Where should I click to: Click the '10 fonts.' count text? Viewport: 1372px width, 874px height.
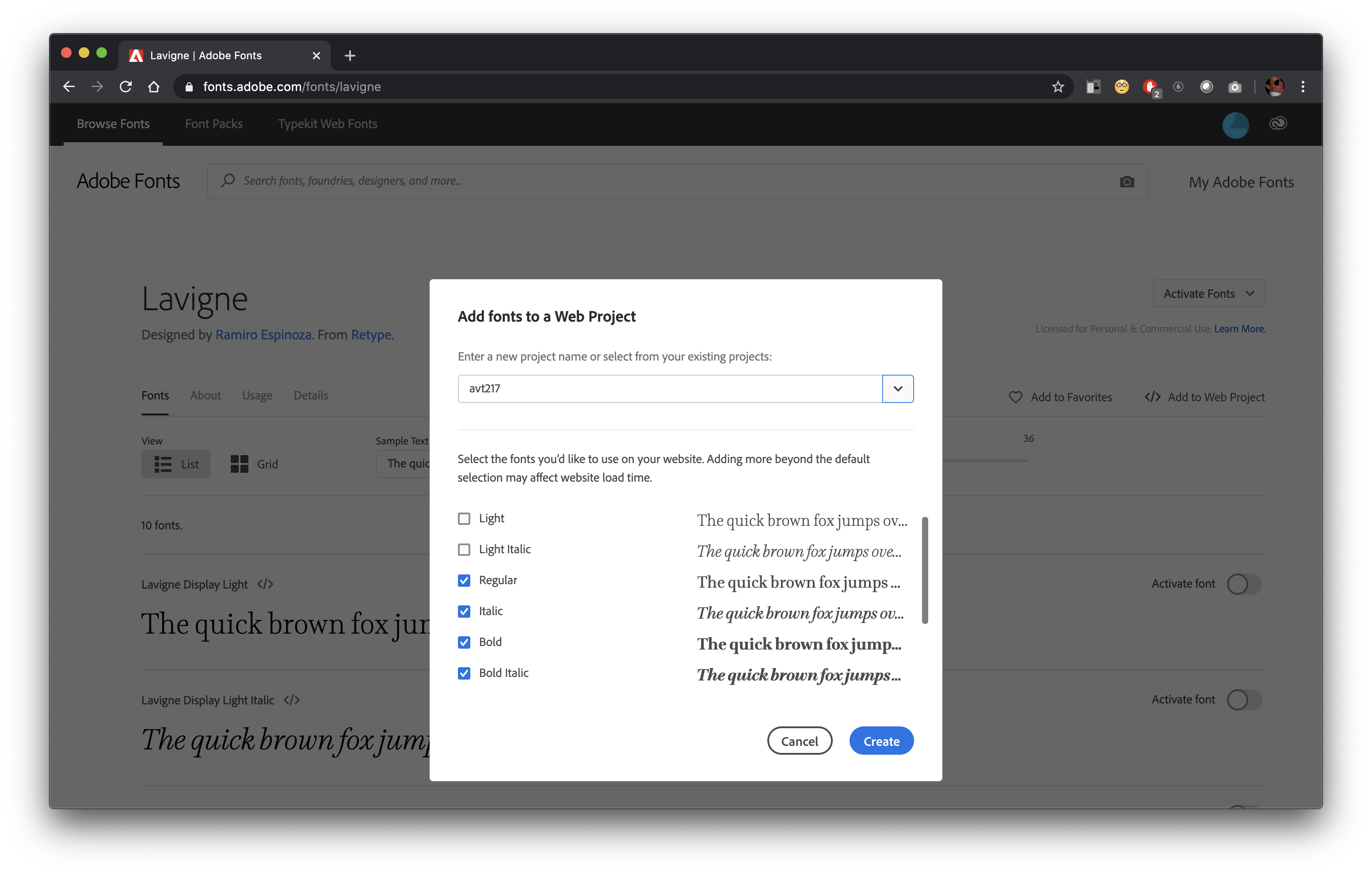(x=162, y=525)
